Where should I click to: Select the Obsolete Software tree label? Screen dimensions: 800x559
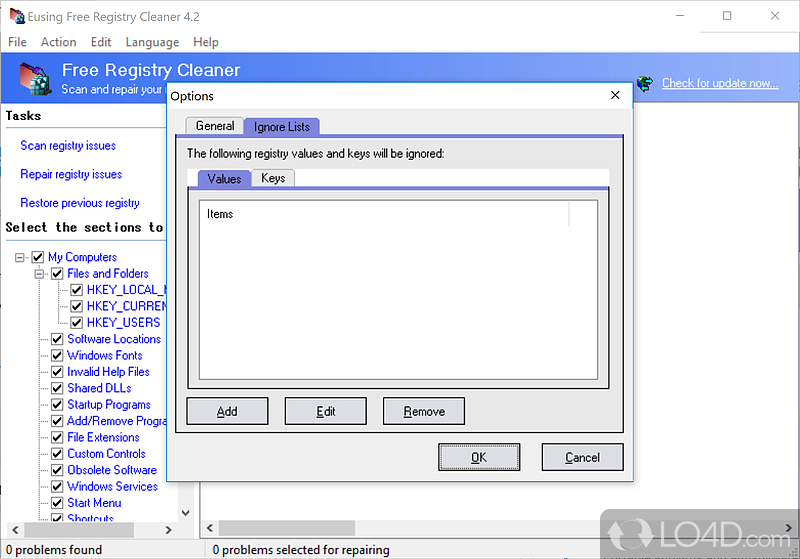point(112,470)
